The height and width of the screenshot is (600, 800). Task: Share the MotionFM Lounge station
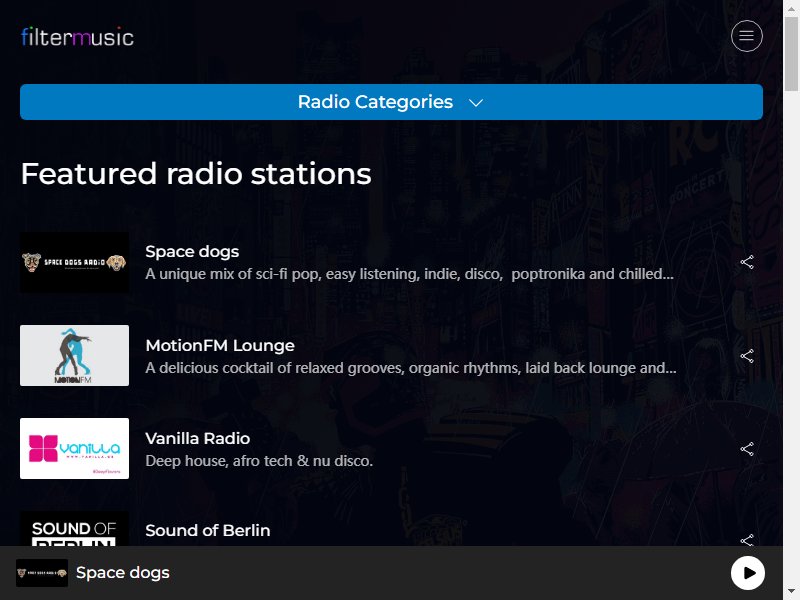click(x=747, y=356)
